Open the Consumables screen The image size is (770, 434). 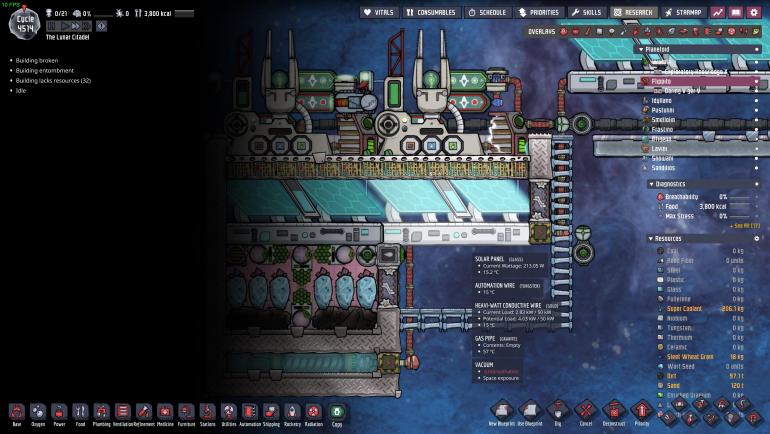coord(431,12)
